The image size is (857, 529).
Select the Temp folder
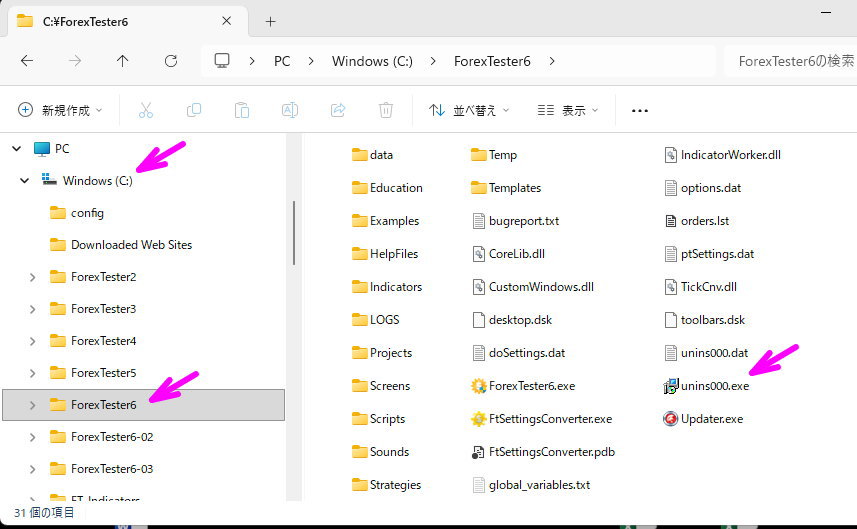pos(494,155)
